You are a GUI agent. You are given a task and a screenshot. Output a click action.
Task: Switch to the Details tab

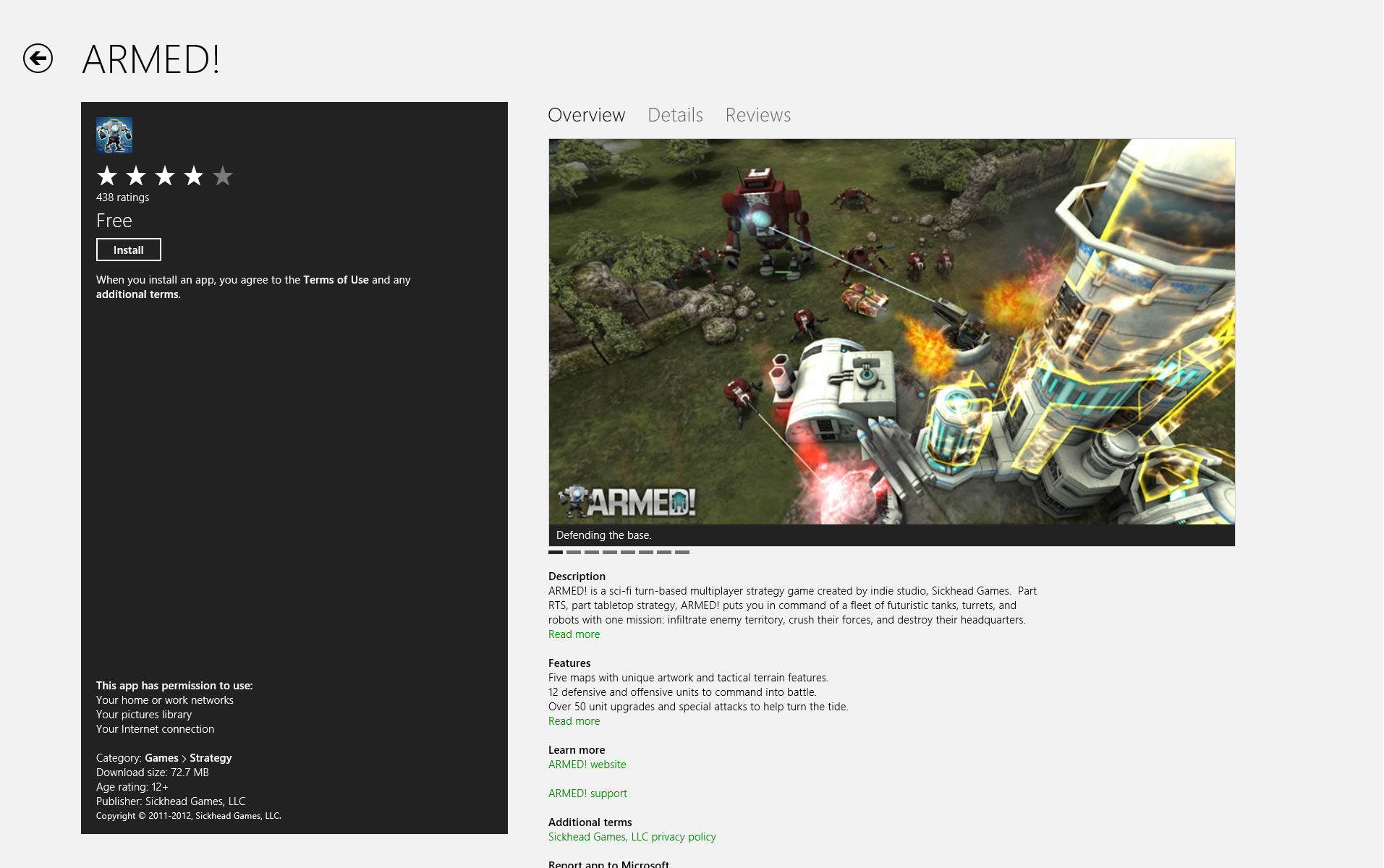pos(674,115)
